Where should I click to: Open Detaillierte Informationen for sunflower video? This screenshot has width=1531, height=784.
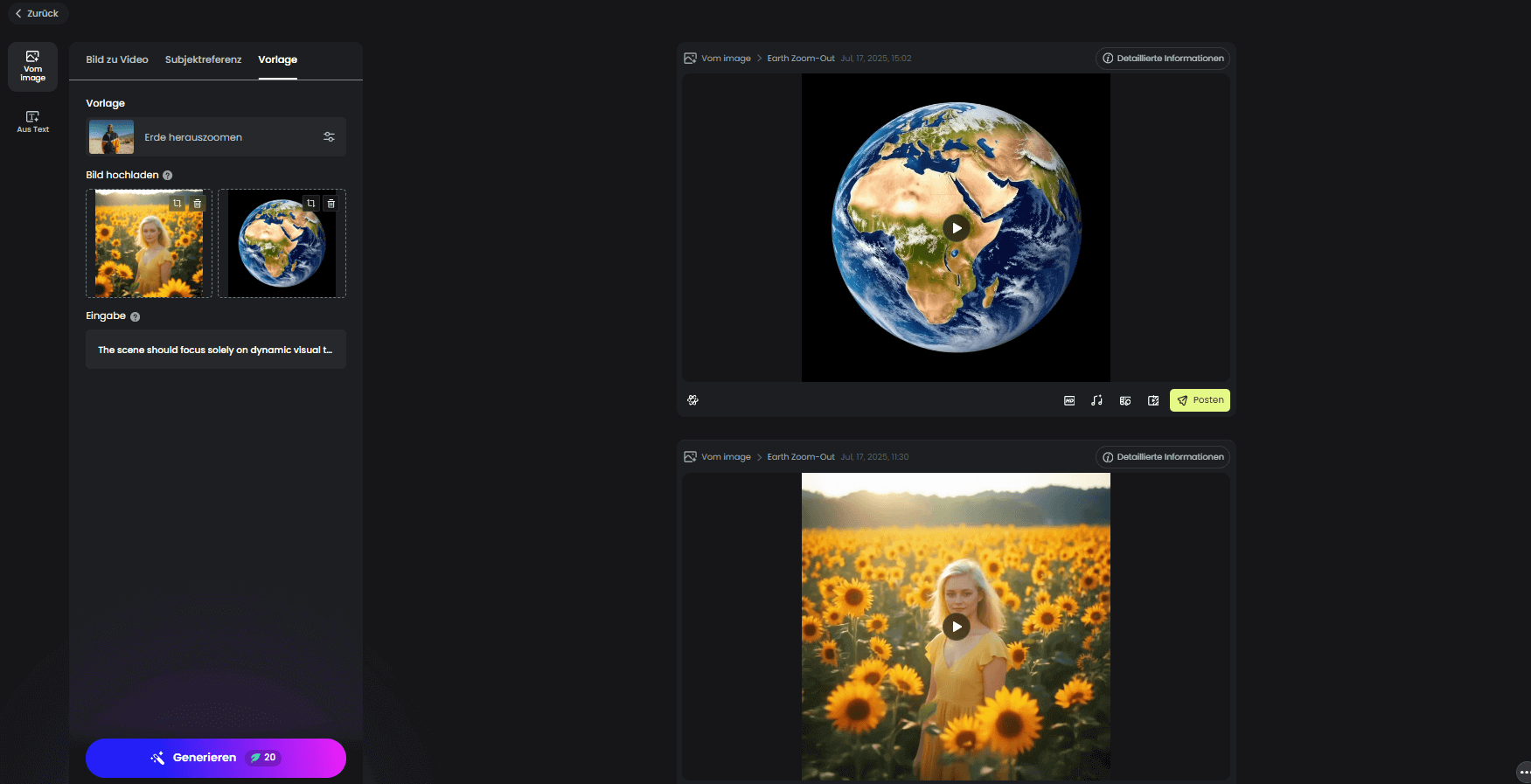coord(1163,457)
